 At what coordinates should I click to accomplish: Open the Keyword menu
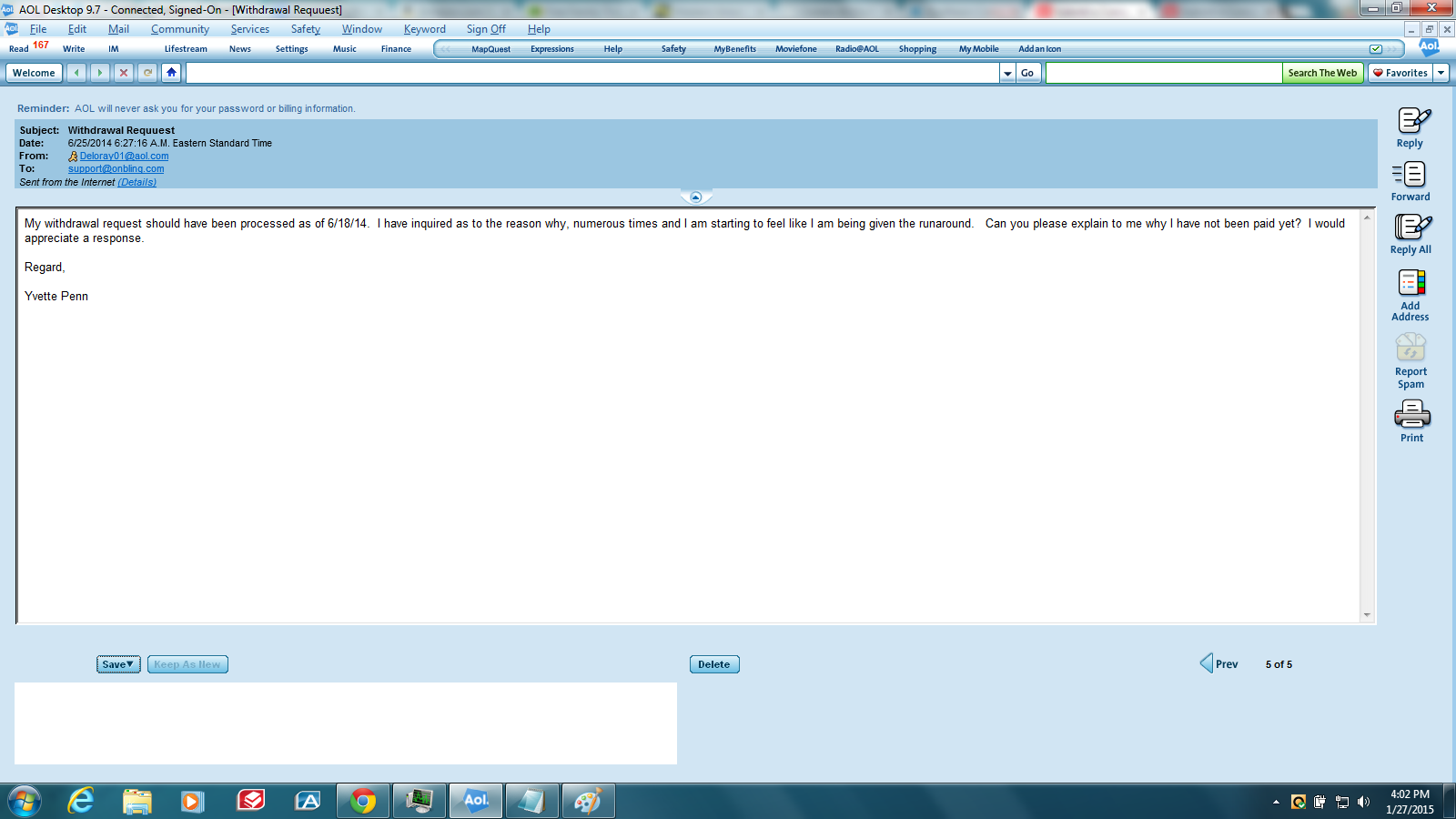pos(425,29)
